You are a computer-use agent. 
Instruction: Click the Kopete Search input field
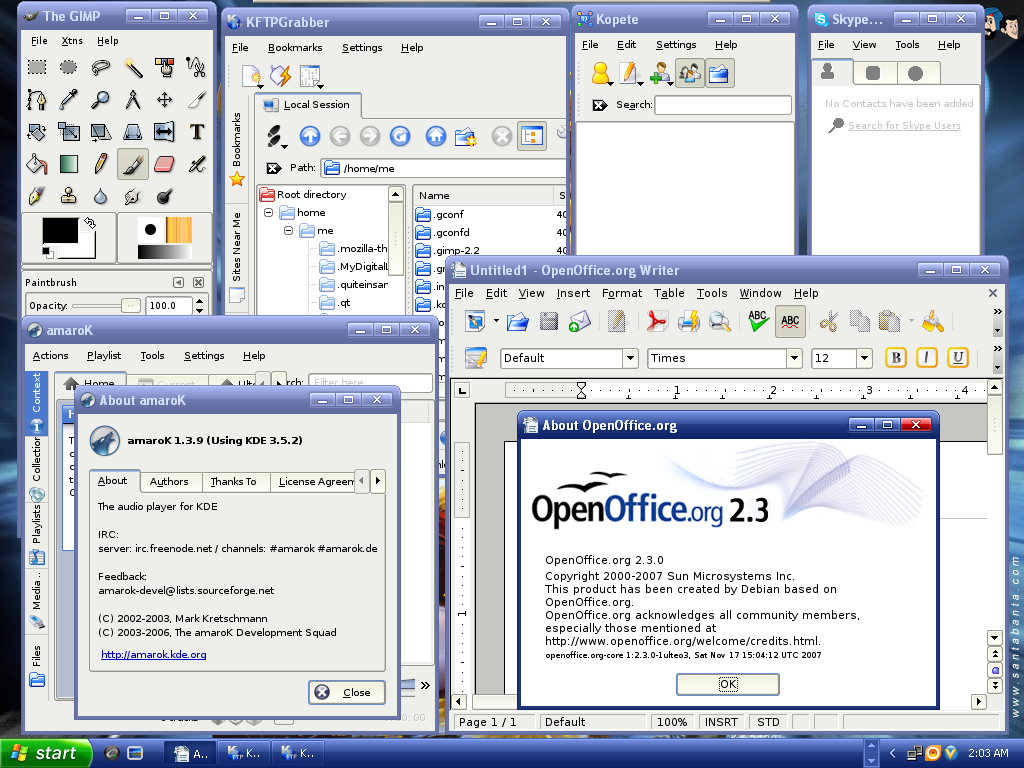coord(722,105)
